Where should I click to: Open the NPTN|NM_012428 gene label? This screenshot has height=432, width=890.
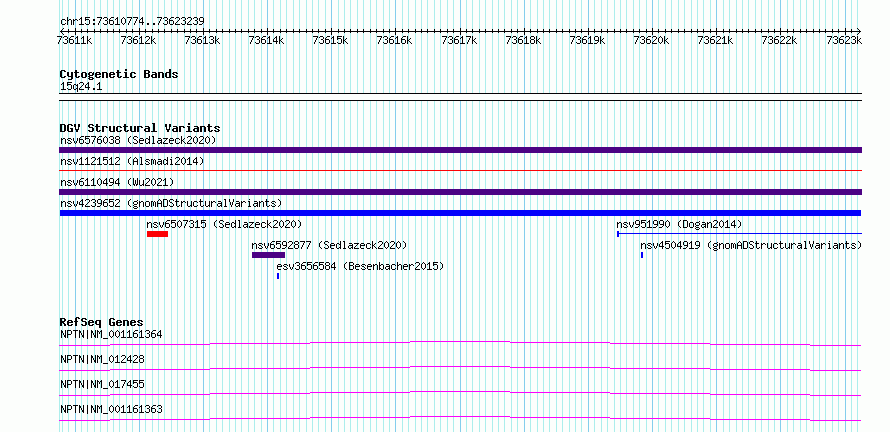(x=102, y=359)
